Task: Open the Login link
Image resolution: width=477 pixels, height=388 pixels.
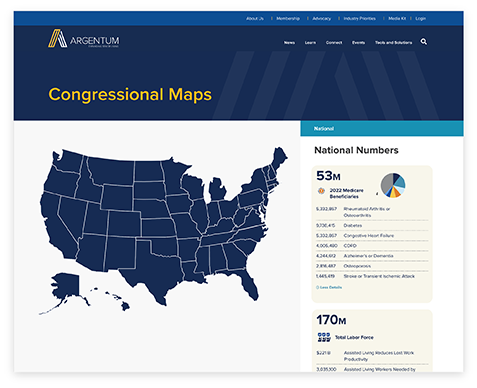Action: coord(421,19)
